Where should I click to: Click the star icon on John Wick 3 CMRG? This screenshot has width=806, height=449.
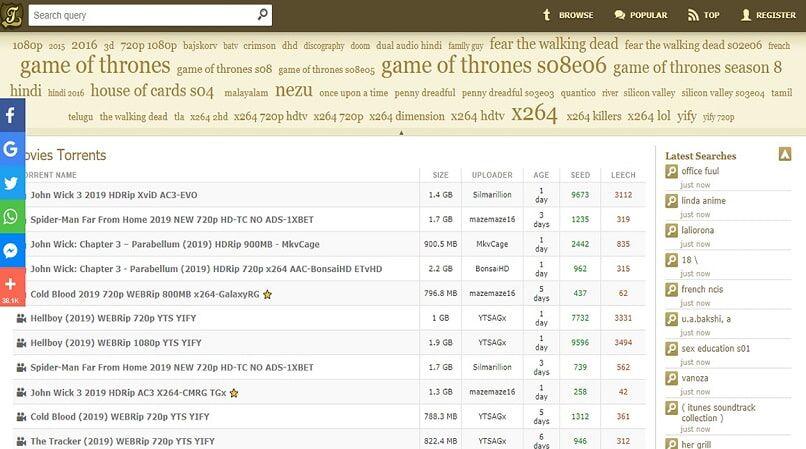[x=234, y=393]
